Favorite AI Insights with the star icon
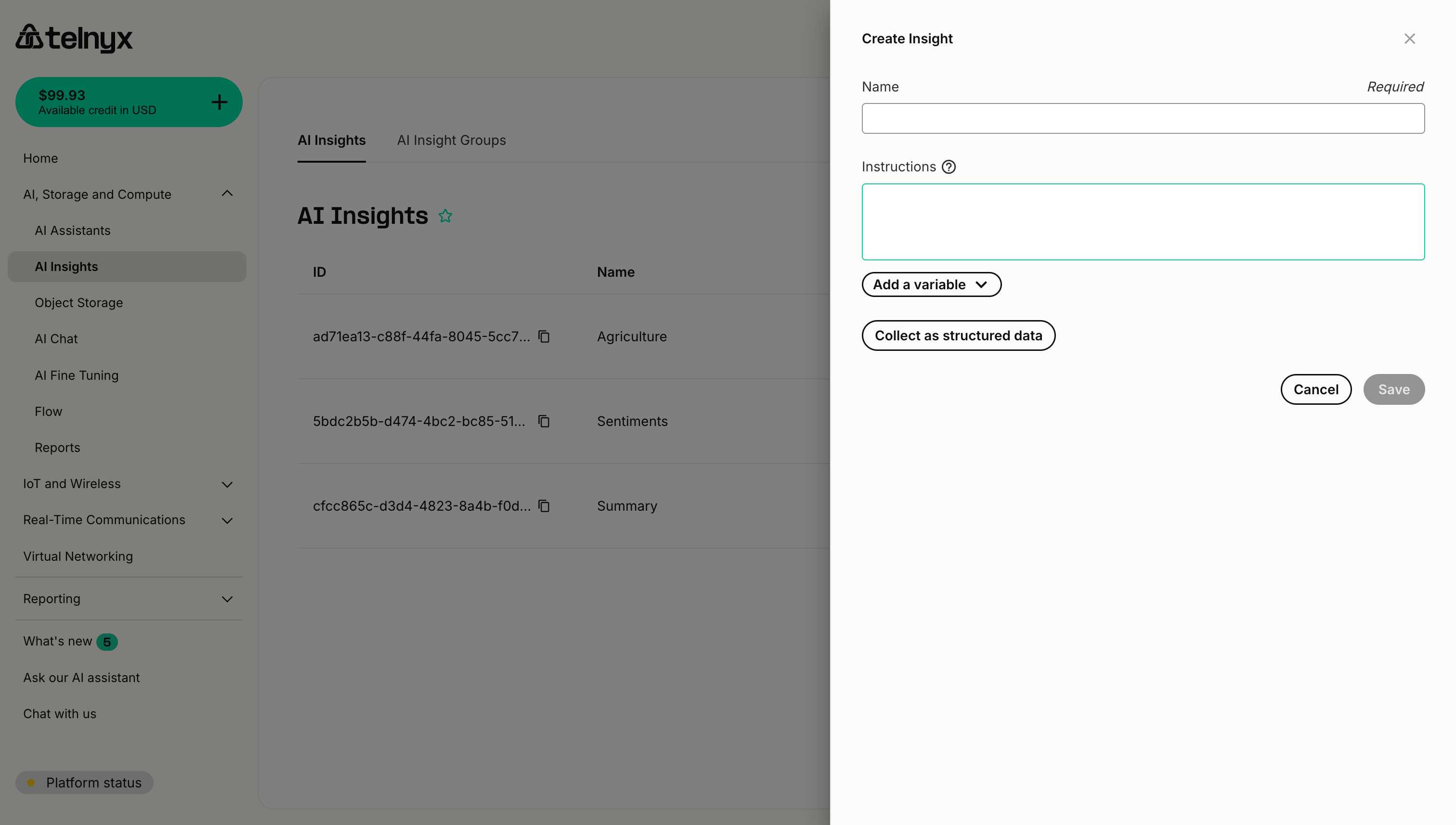The width and height of the screenshot is (1456, 825). (445, 215)
